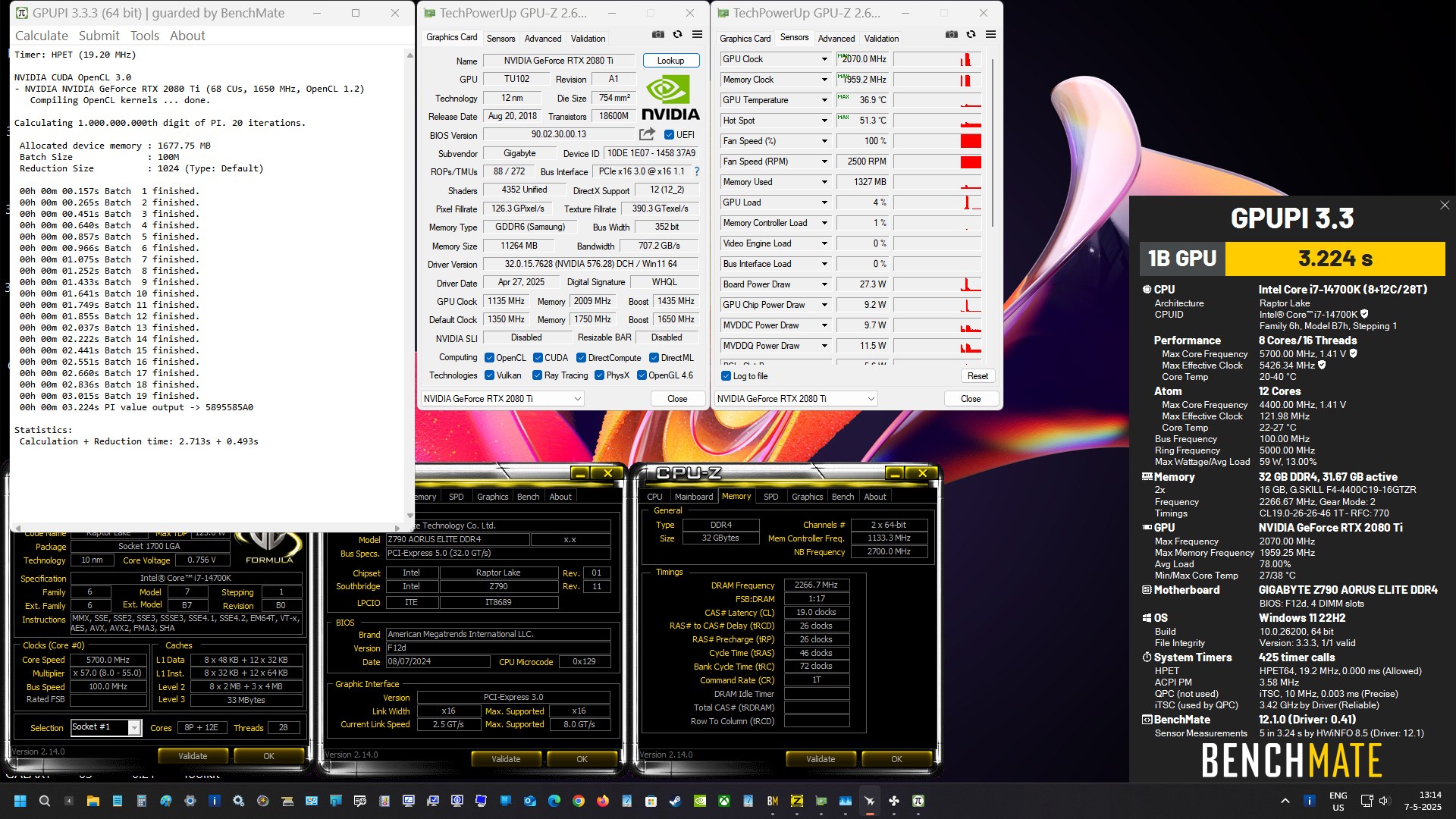Toggle OpenGL 4.6 checkbox
The image size is (1456, 819).
point(642,375)
